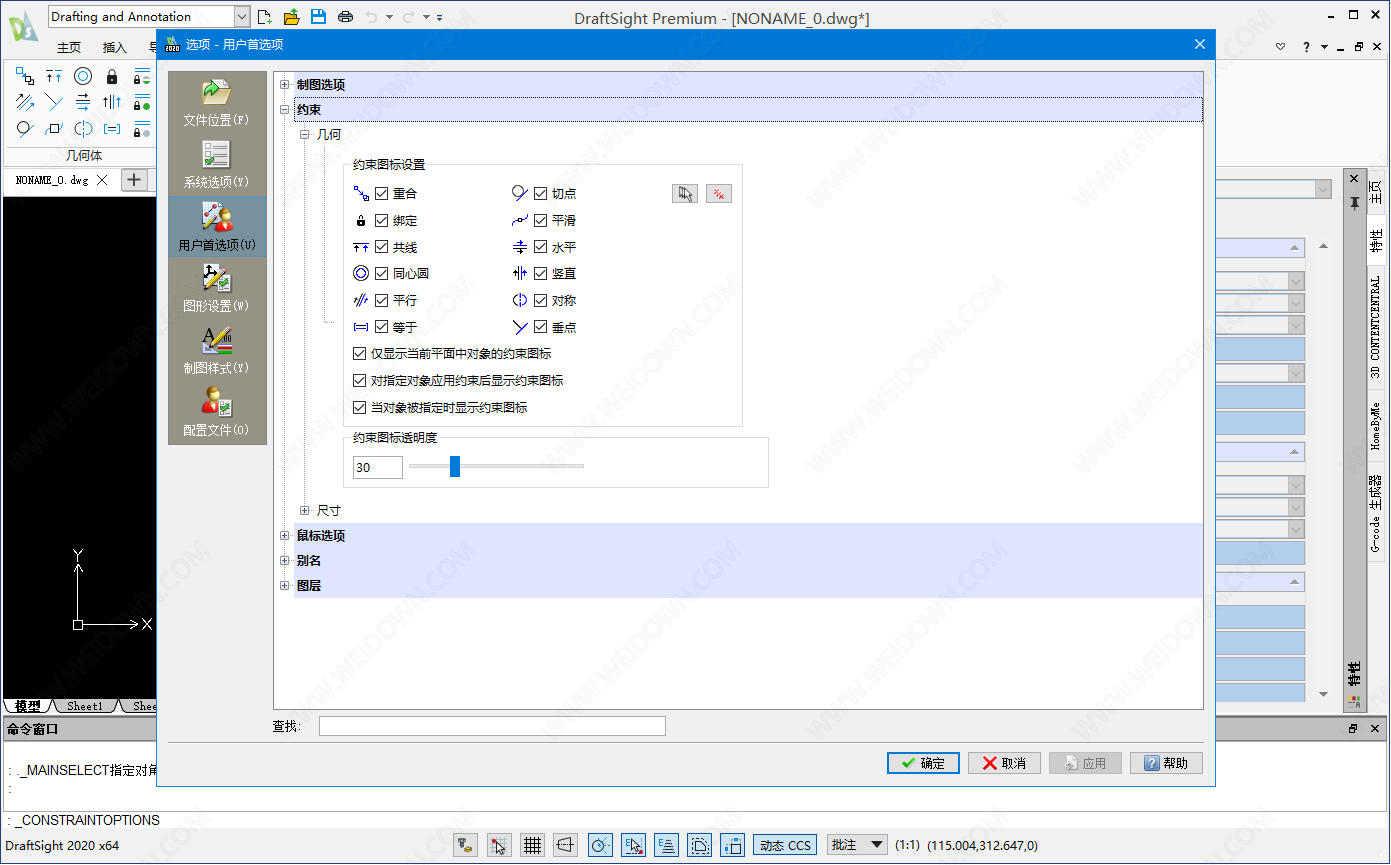Click the Parallel constraint tool in the ribbon
The height and width of the screenshot is (865, 1391).
point(25,102)
